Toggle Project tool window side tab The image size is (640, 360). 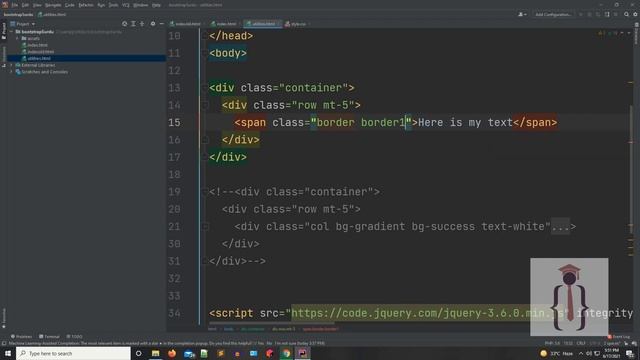click(x=4, y=31)
